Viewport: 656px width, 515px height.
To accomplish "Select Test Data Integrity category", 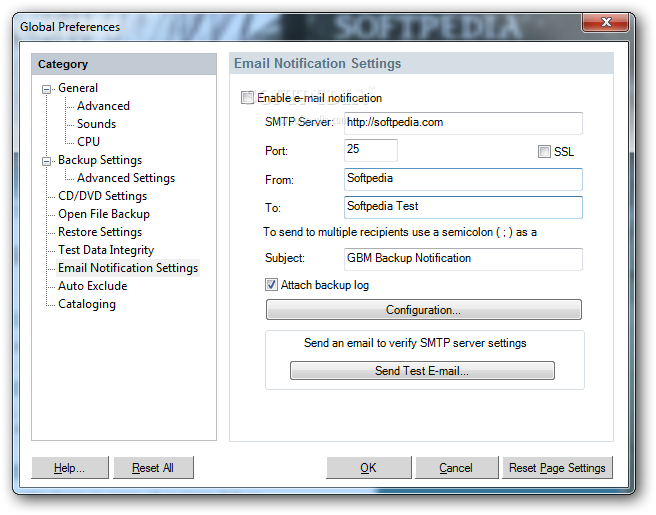I will click(106, 250).
